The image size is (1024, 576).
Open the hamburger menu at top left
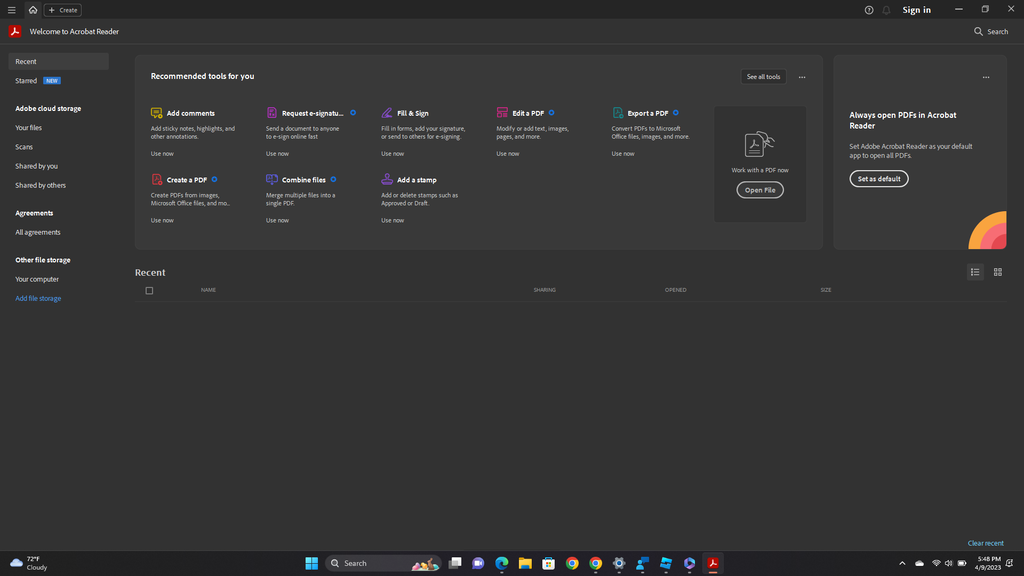point(12,10)
